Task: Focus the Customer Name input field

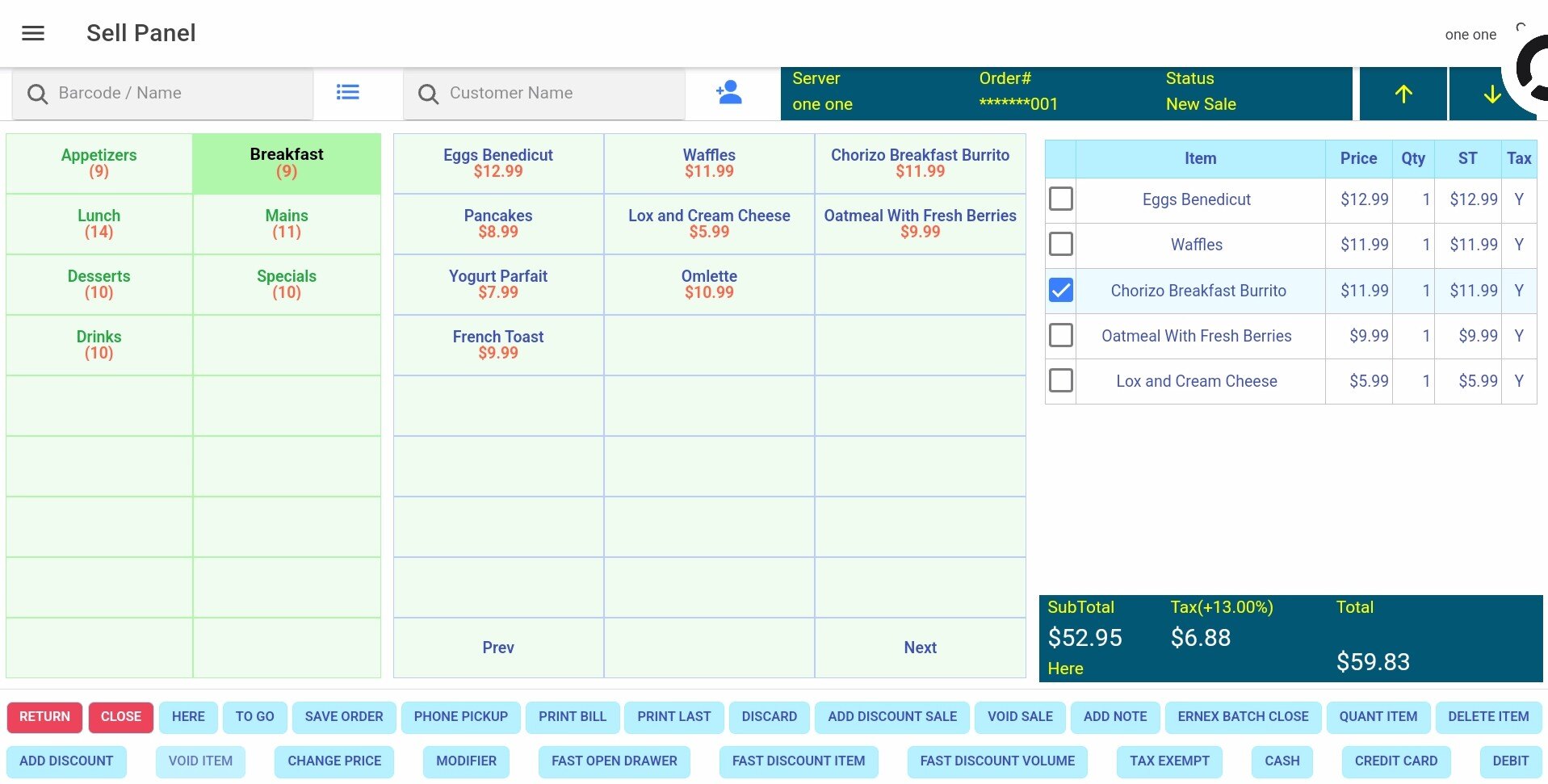Action: (x=544, y=94)
